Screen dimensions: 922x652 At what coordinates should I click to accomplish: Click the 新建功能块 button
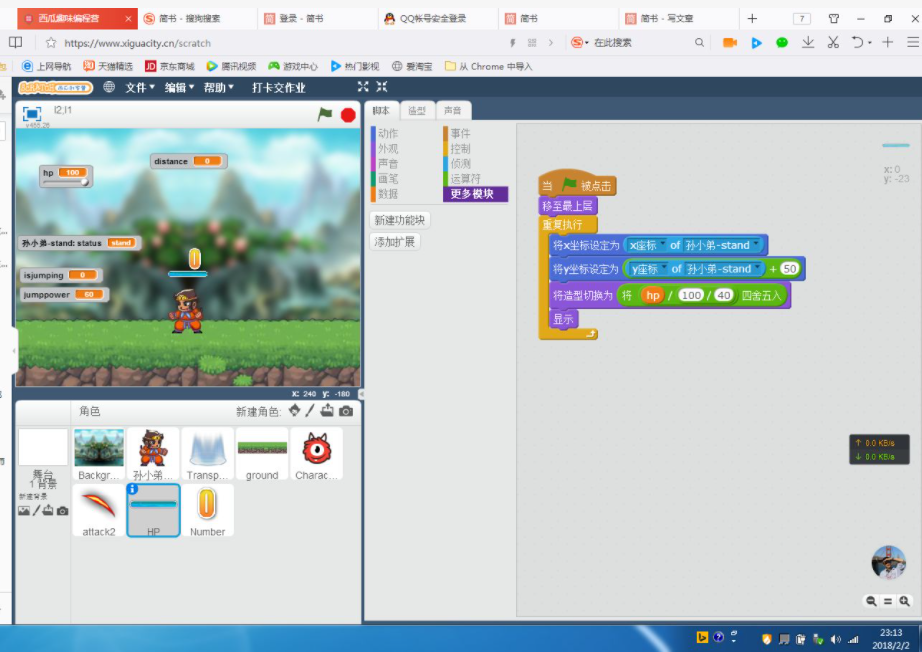click(400, 220)
